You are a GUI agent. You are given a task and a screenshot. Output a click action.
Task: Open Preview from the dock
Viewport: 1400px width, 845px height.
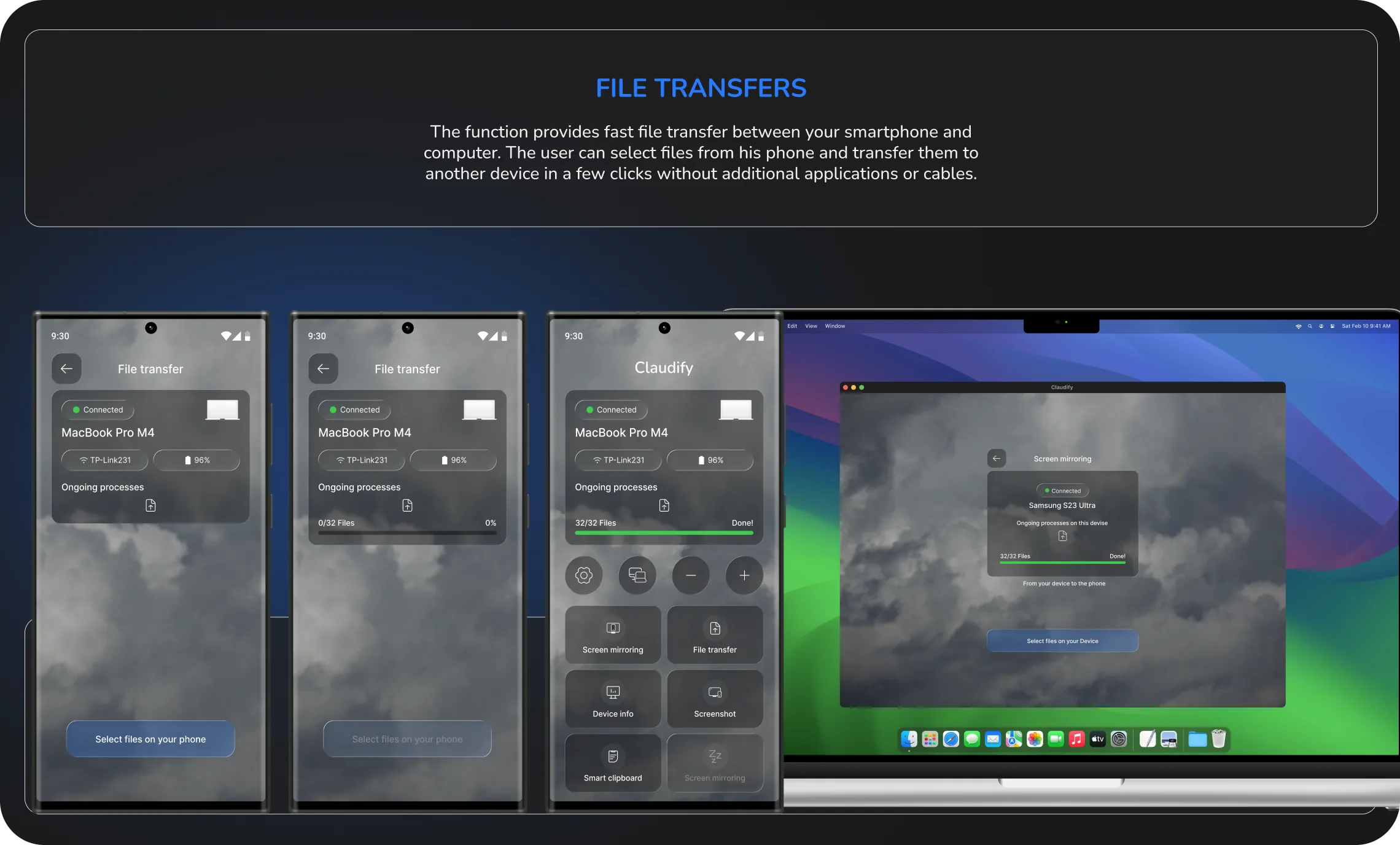click(x=1169, y=739)
